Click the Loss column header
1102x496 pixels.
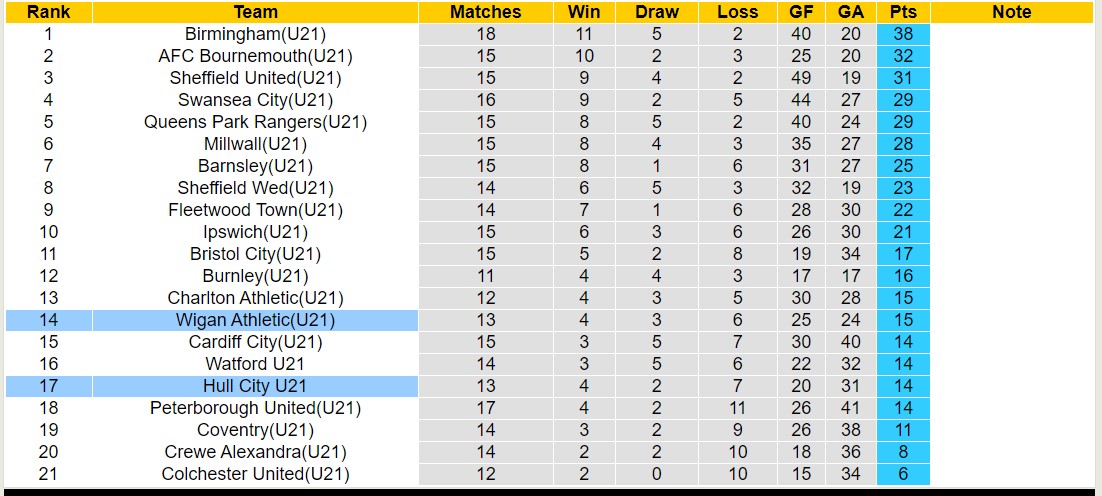click(737, 12)
